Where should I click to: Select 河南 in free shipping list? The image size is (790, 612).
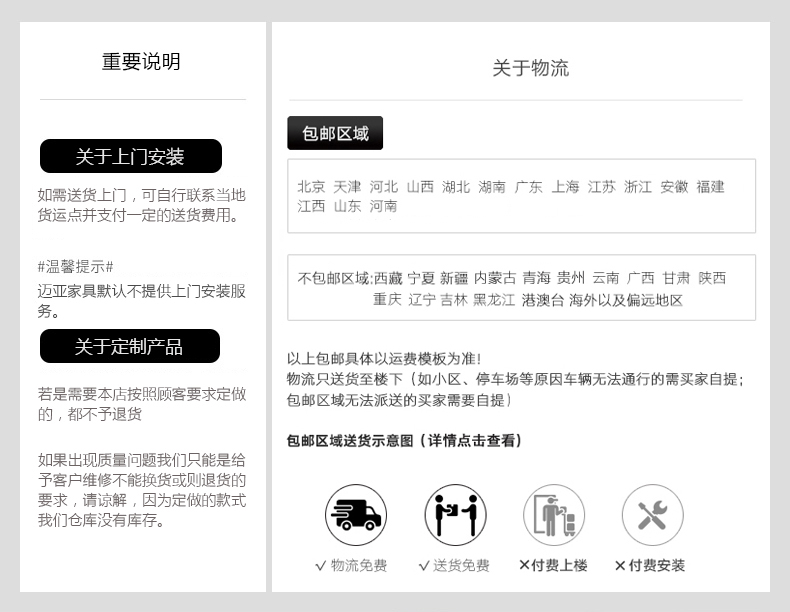383,206
